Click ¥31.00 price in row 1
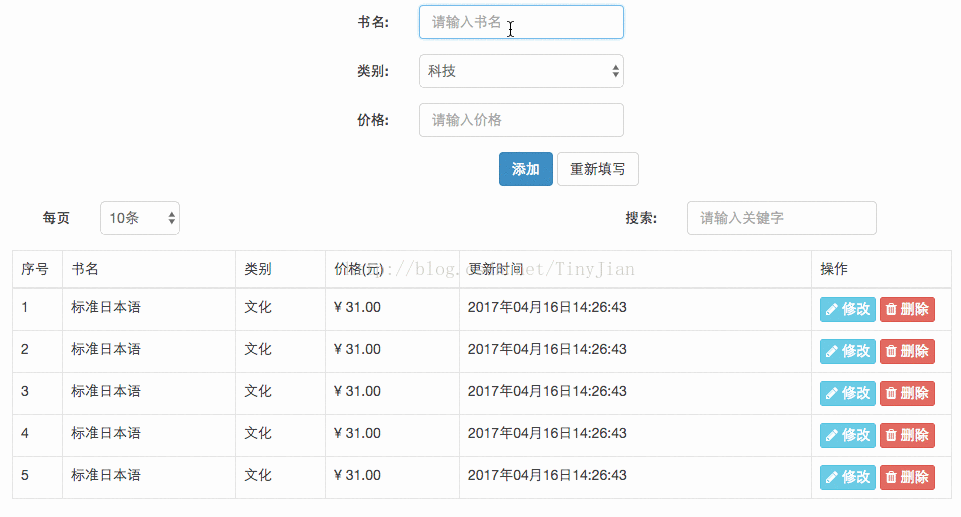The height and width of the screenshot is (517, 961). tap(357, 308)
